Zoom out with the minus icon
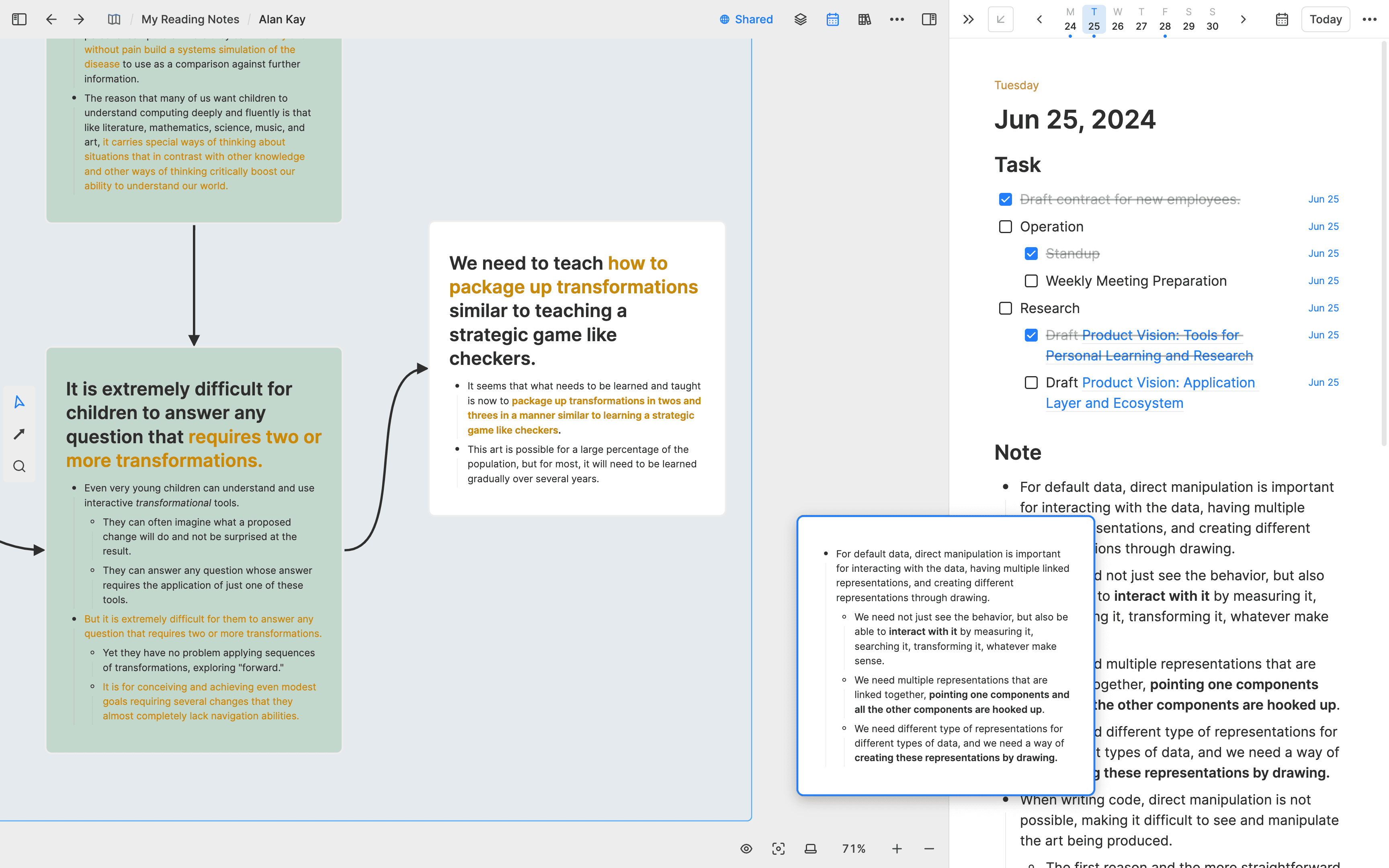The image size is (1389, 868). [x=929, y=848]
